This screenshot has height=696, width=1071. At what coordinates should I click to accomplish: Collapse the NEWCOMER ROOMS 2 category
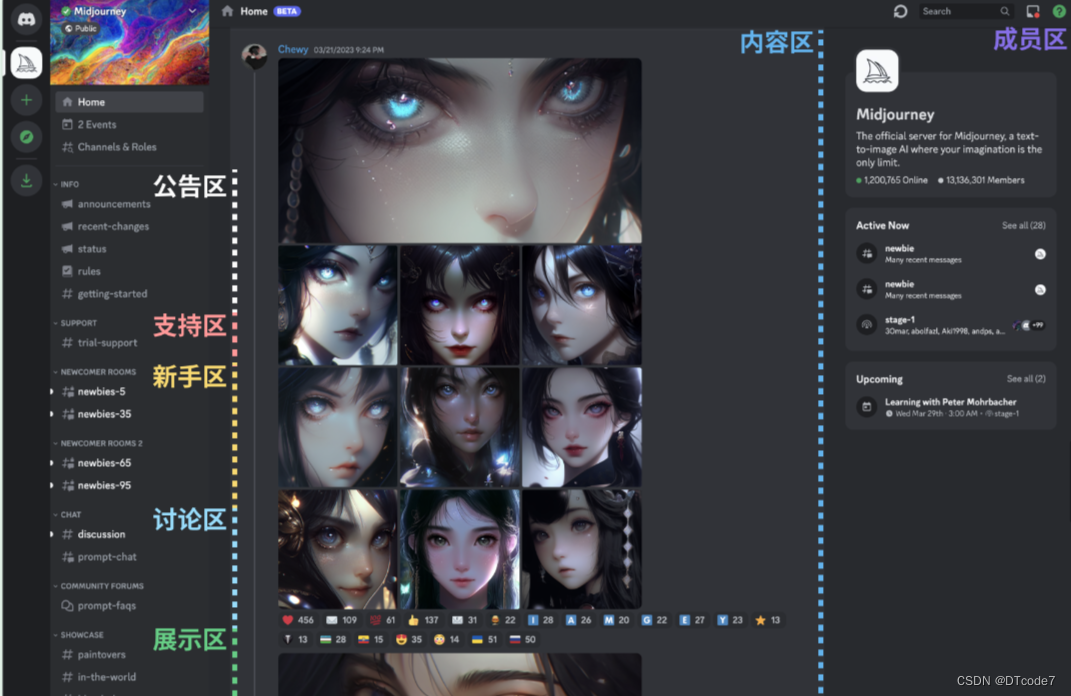pyautogui.click(x=98, y=443)
